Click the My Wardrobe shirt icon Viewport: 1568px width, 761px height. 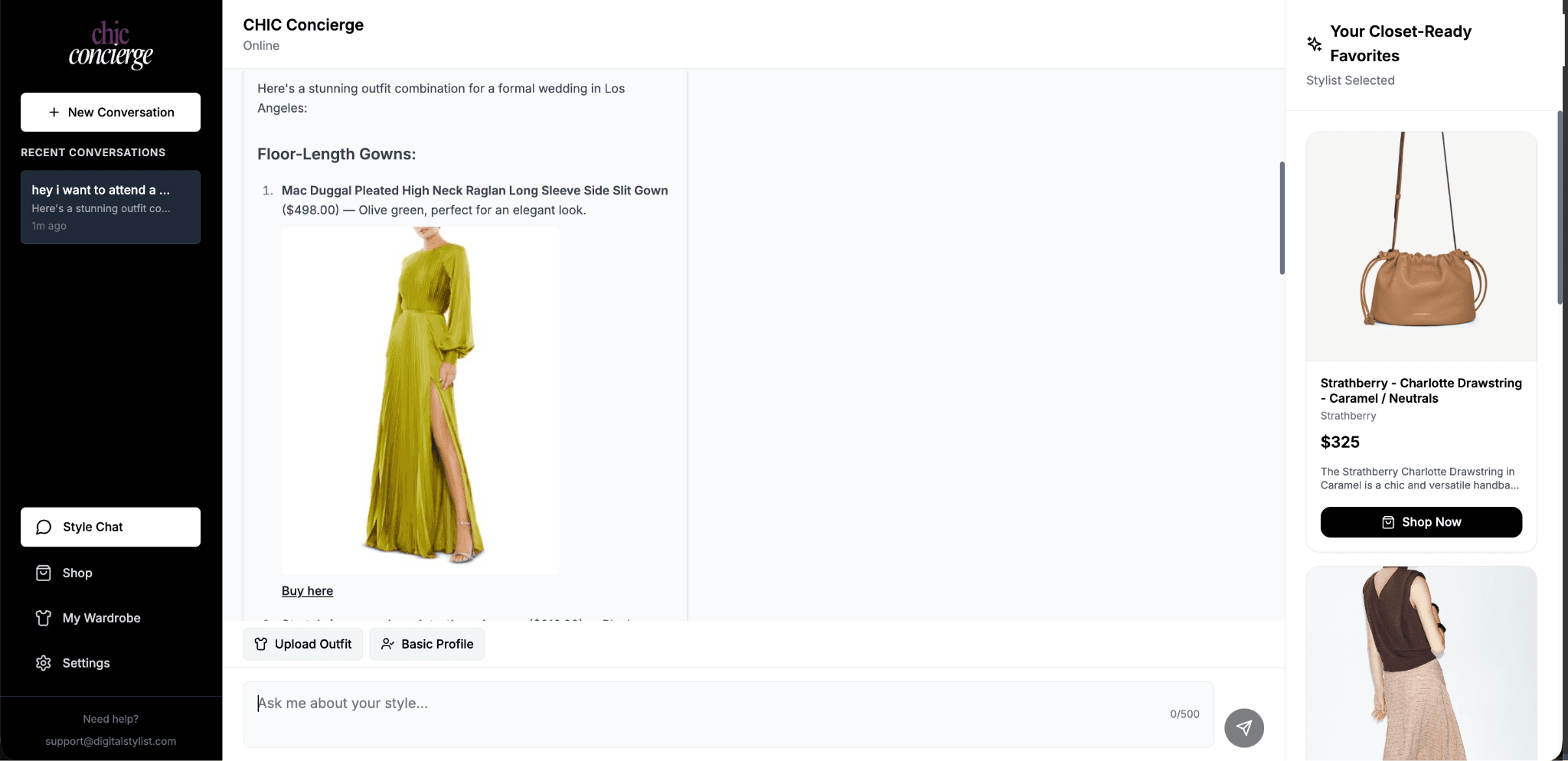[x=44, y=618]
